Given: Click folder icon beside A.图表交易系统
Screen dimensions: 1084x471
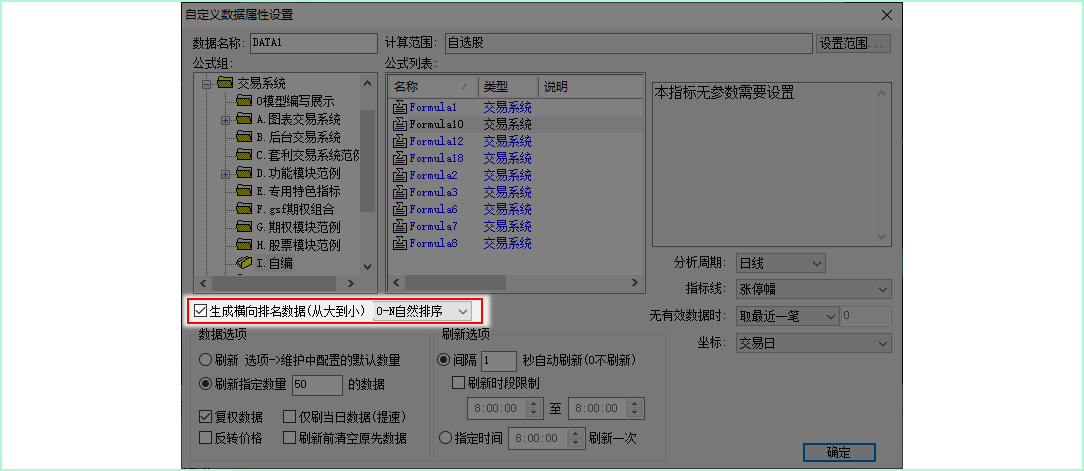Looking at the screenshot, I should pyautogui.click(x=243, y=120).
